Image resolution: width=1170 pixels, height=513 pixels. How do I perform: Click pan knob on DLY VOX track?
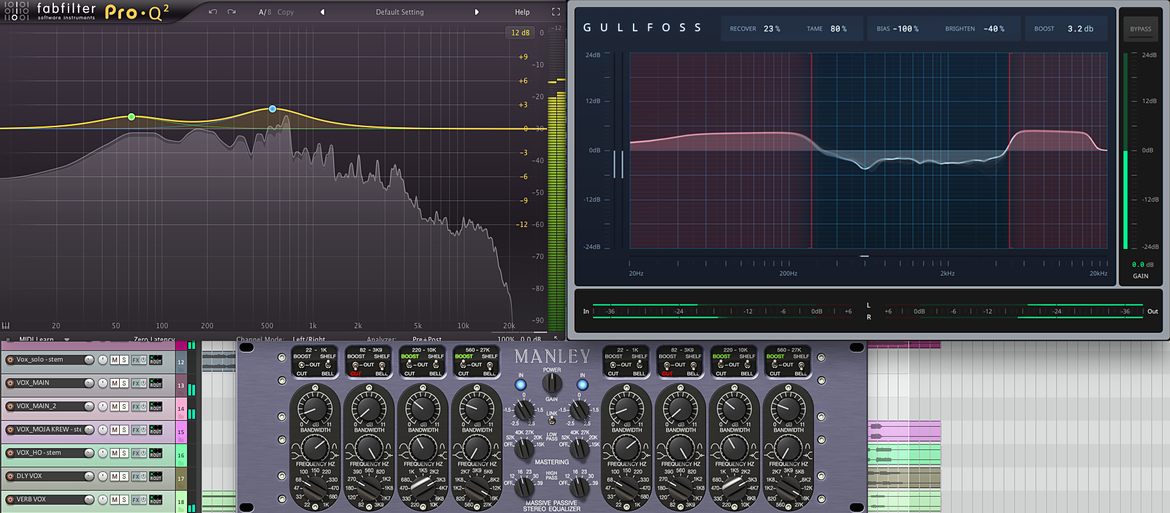[102, 476]
